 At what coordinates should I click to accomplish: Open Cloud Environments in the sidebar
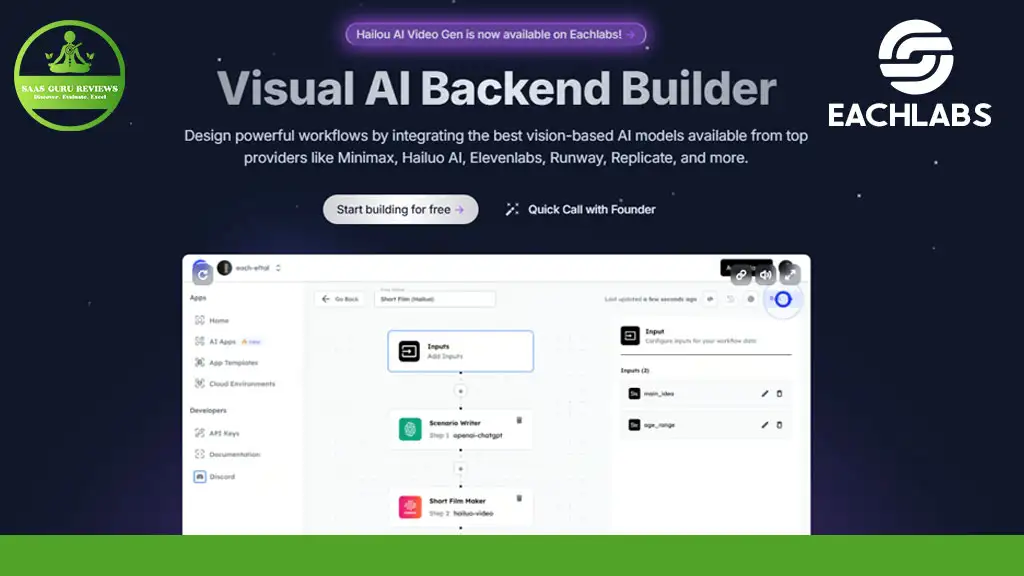(242, 384)
